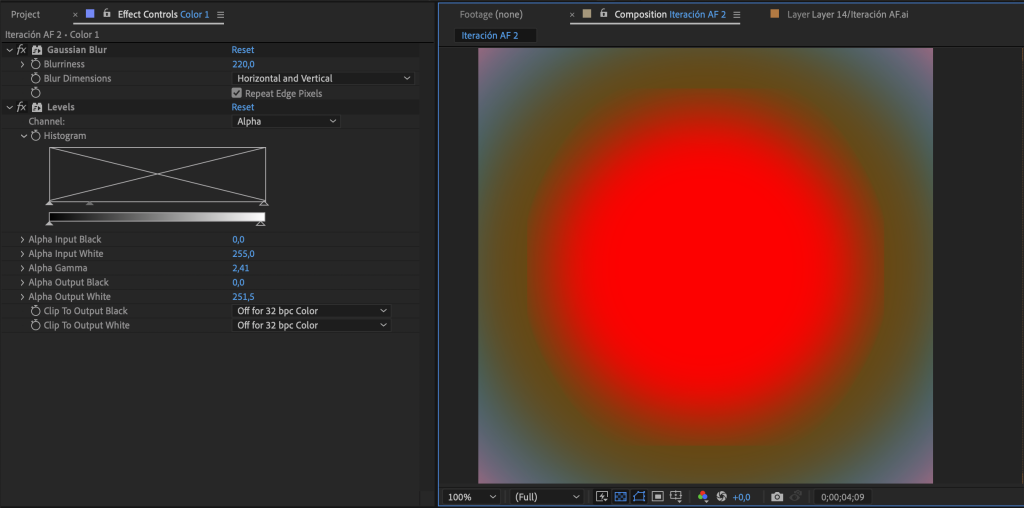The width and height of the screenshot is (1024, 508).
Task: Click Alpha Output White value 251,5
Action: coord(243,297)
